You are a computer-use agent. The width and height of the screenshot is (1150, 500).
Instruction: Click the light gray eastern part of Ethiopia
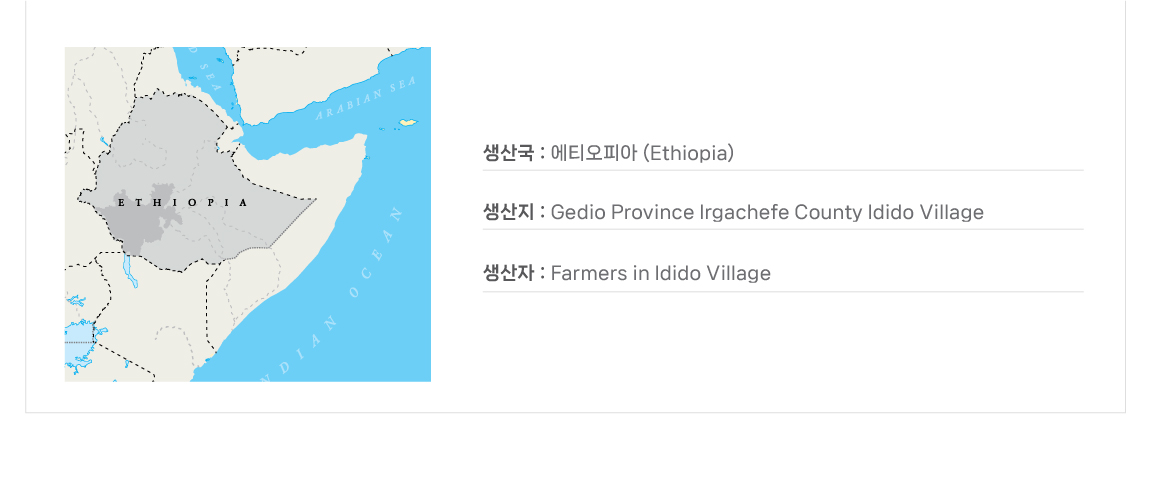(x=250, y=215)
